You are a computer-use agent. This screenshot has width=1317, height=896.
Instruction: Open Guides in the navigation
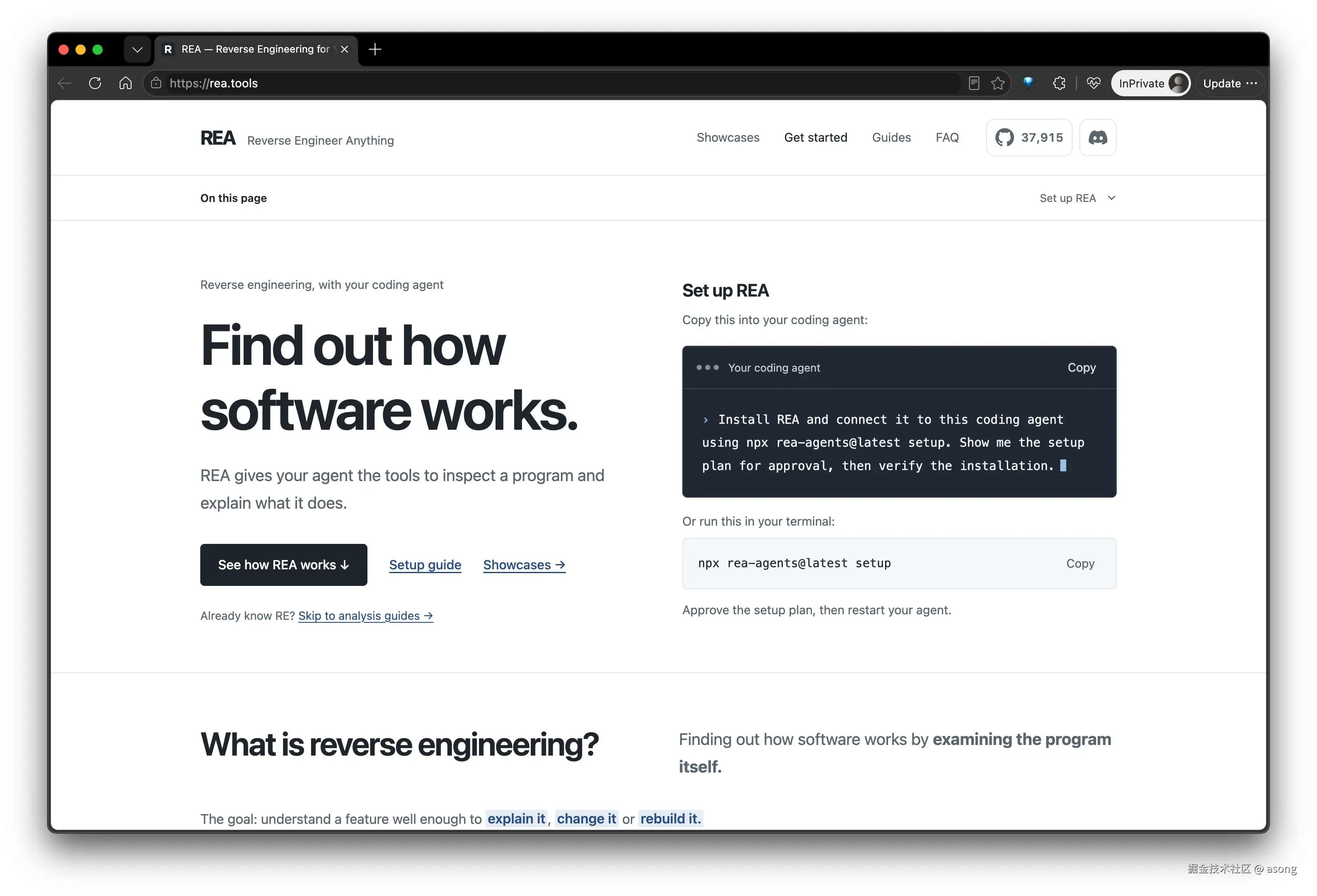click(891, 138)
